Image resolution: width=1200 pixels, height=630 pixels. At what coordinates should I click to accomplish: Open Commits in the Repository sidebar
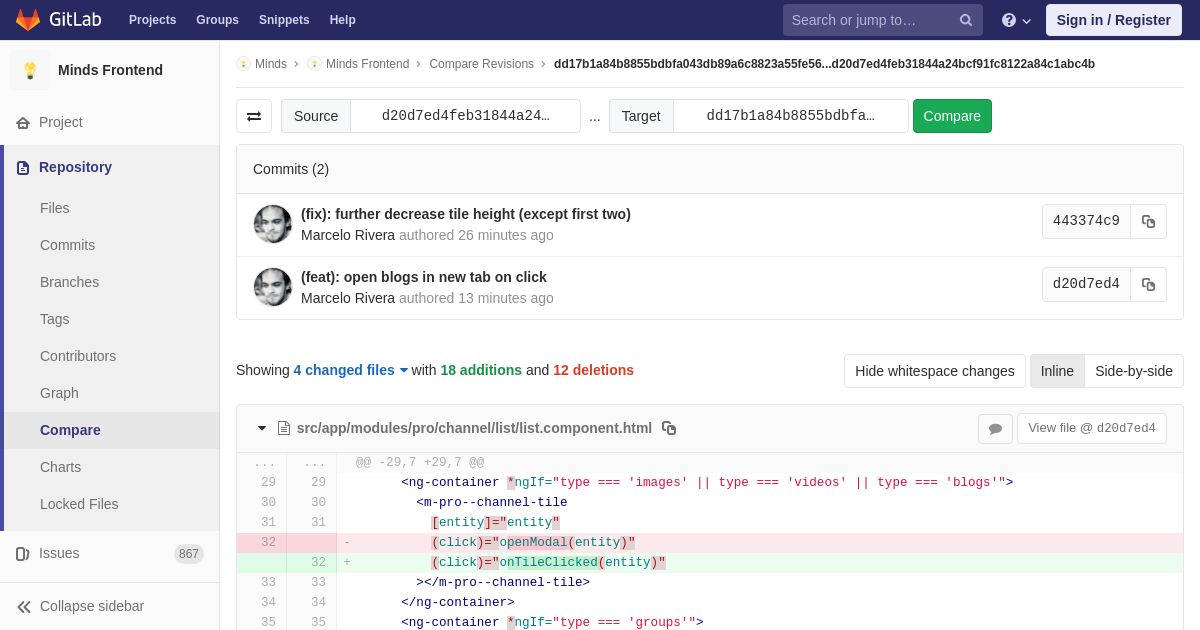67,245
